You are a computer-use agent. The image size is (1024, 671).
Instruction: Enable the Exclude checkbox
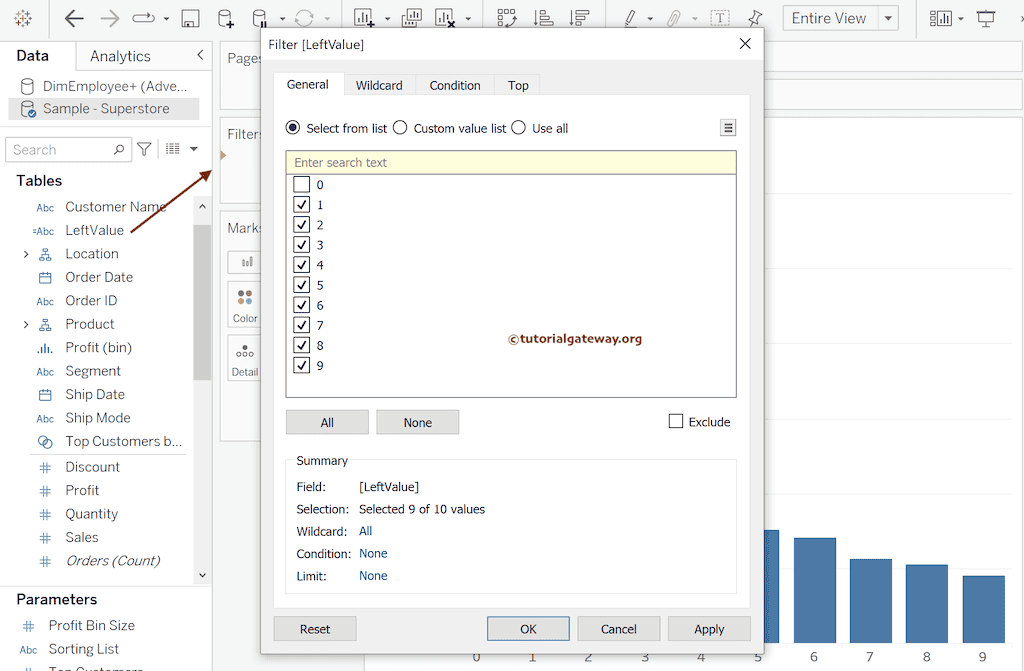pos(676,422)
